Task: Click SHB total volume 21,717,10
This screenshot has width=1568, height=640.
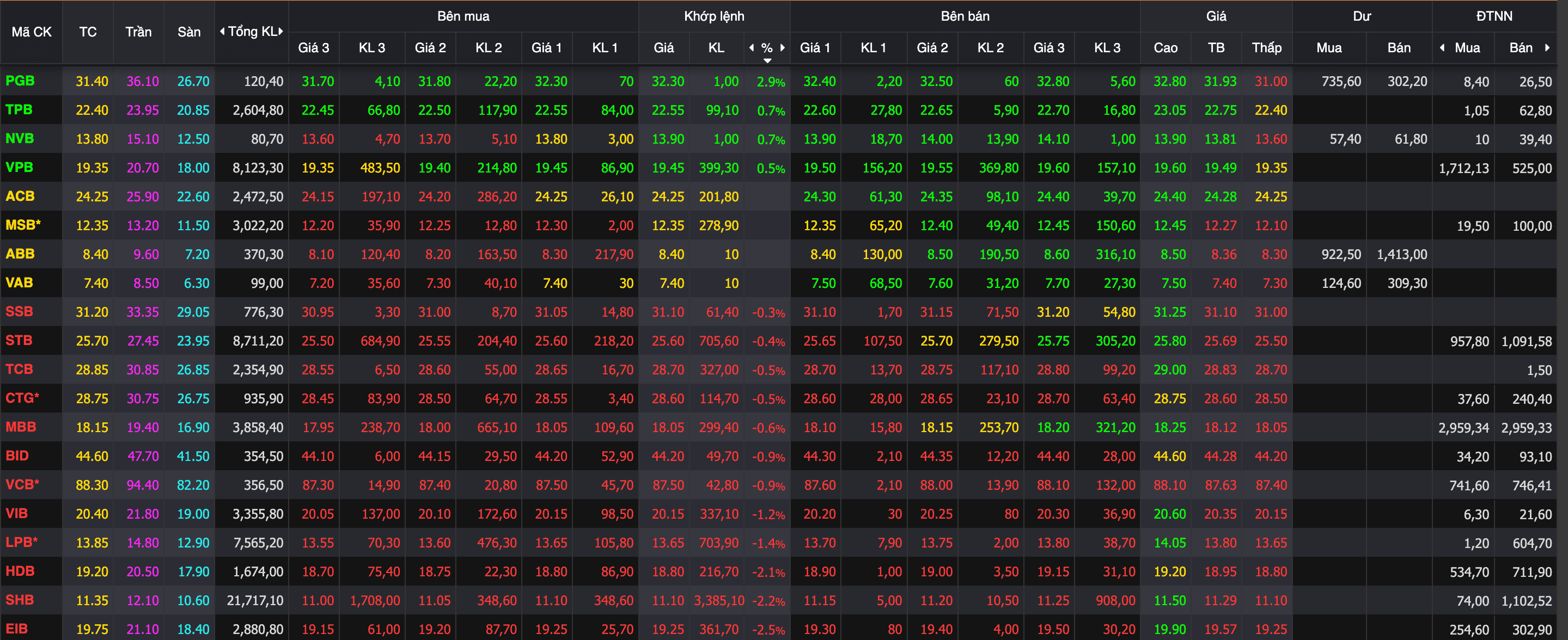Action: click(x=255, y=600)
